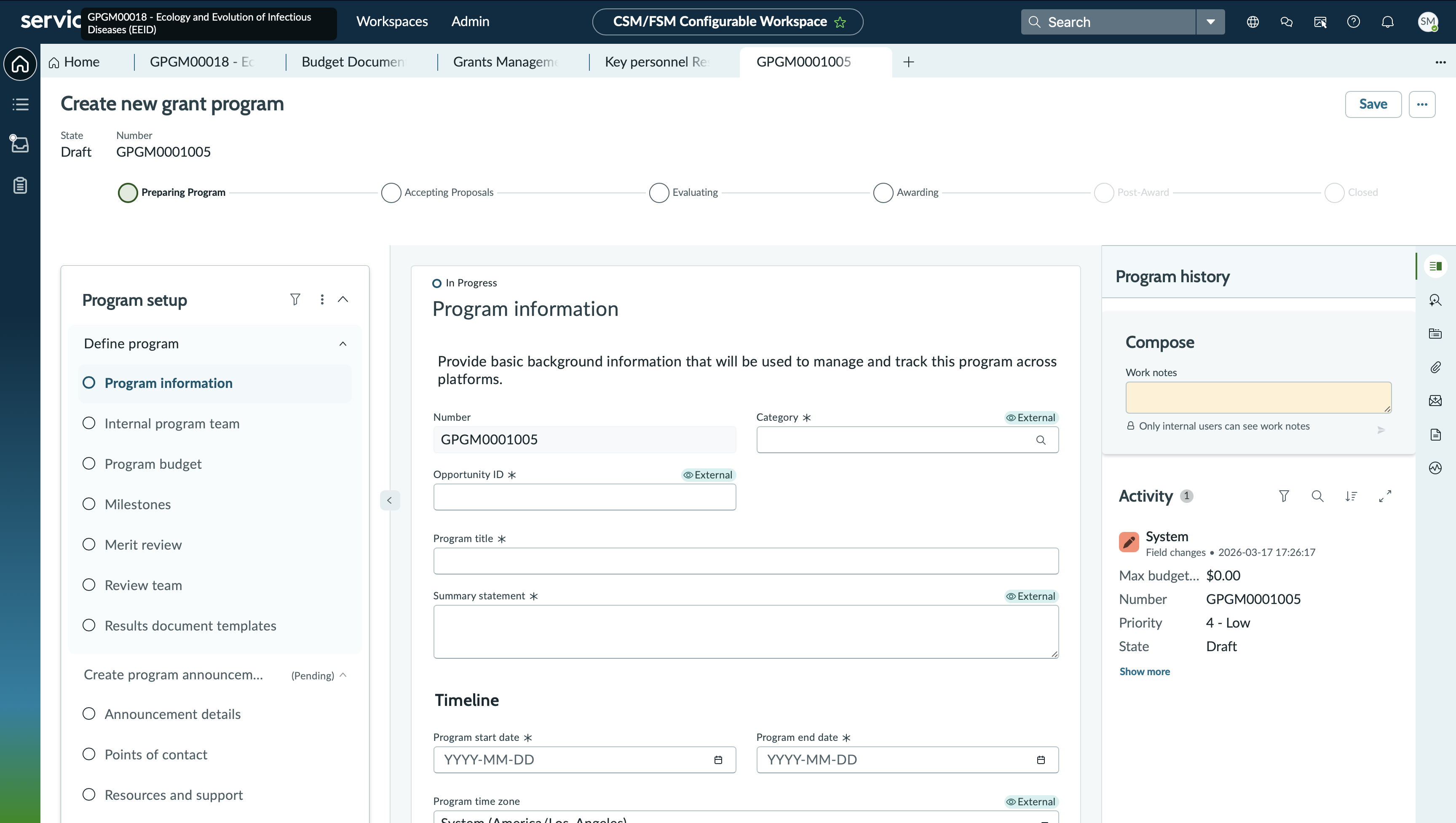Open the Admin menu
Screen dimensions: 1456x823
(x=470, y=21)
